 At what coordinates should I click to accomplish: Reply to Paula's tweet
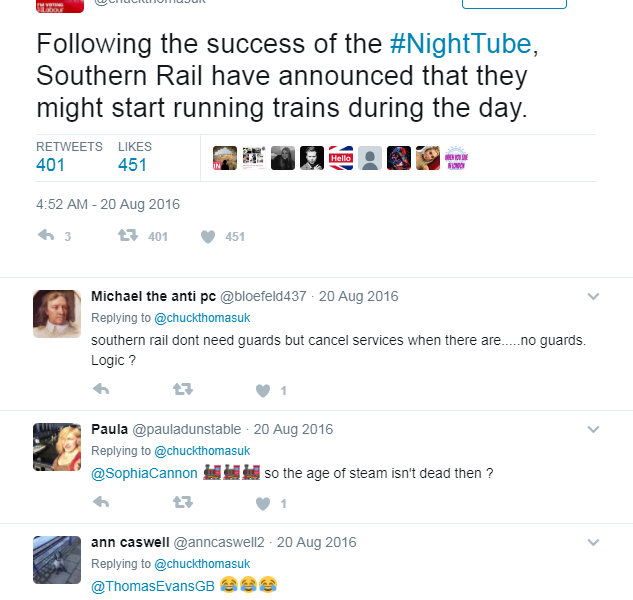click(100, 502)
